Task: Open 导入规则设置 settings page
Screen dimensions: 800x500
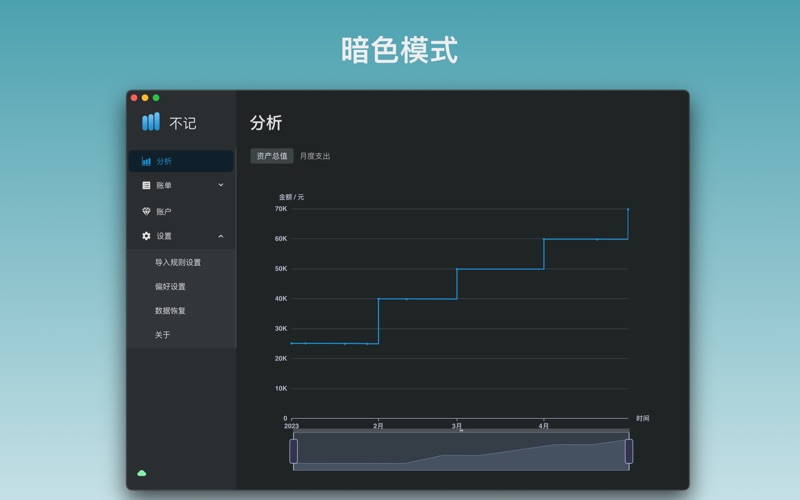Action: click(178, 262)
